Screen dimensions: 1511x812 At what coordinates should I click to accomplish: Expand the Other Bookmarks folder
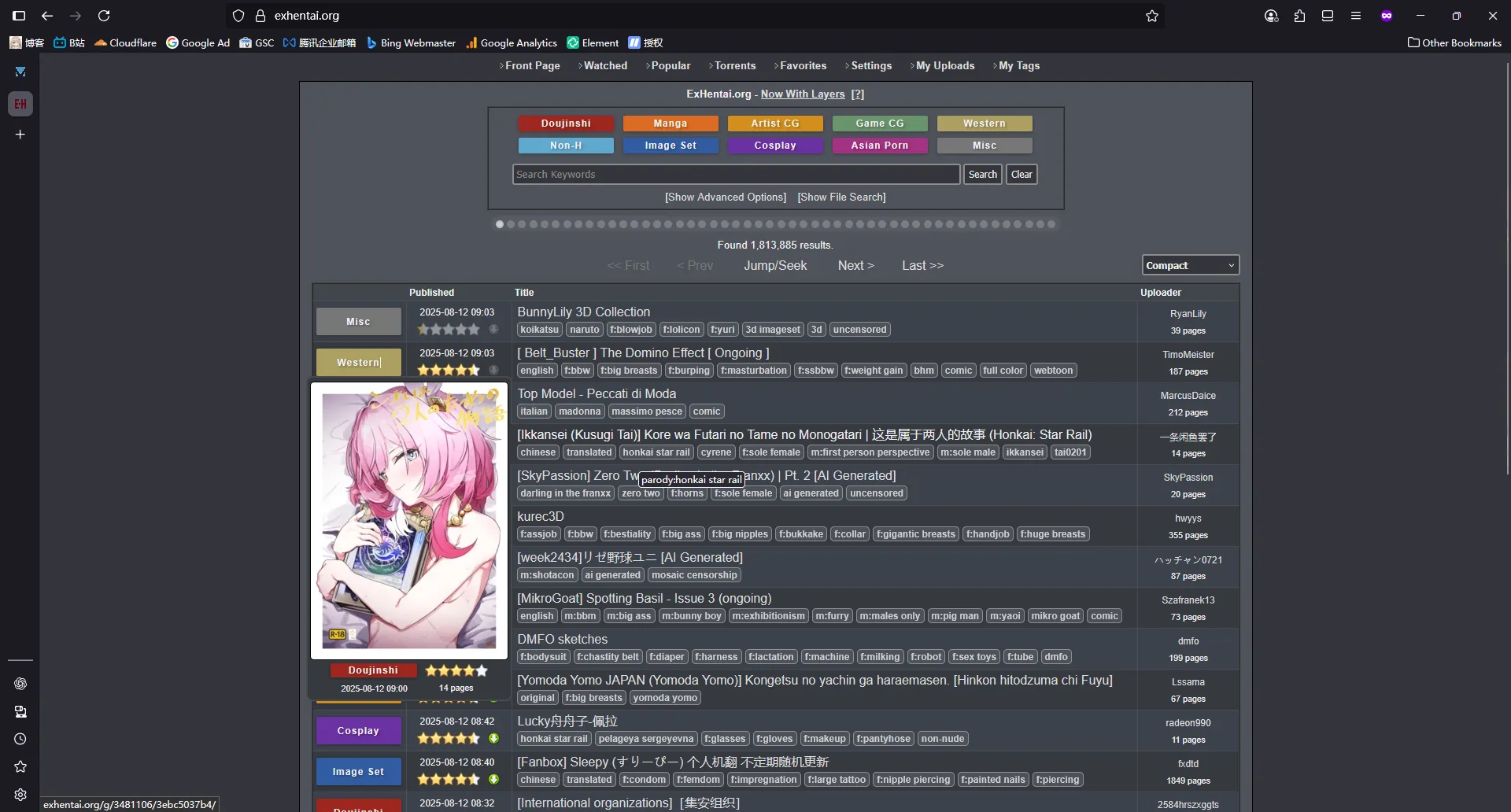point(1454,42)
